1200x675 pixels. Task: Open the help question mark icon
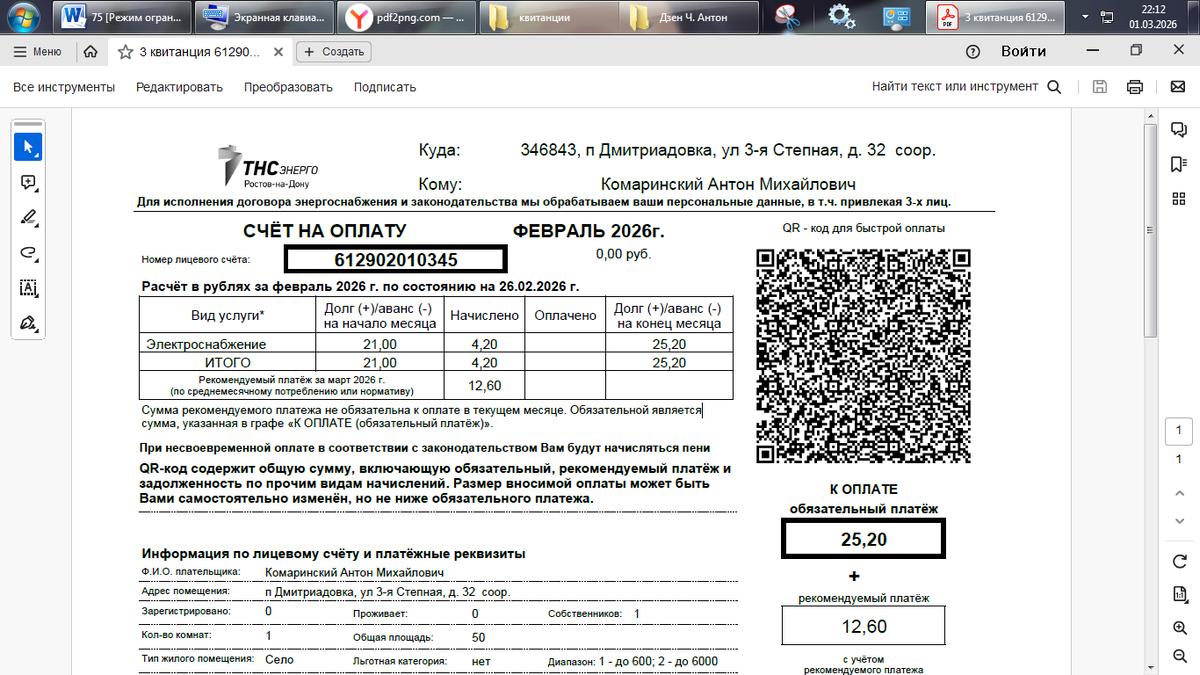[972, 51]
